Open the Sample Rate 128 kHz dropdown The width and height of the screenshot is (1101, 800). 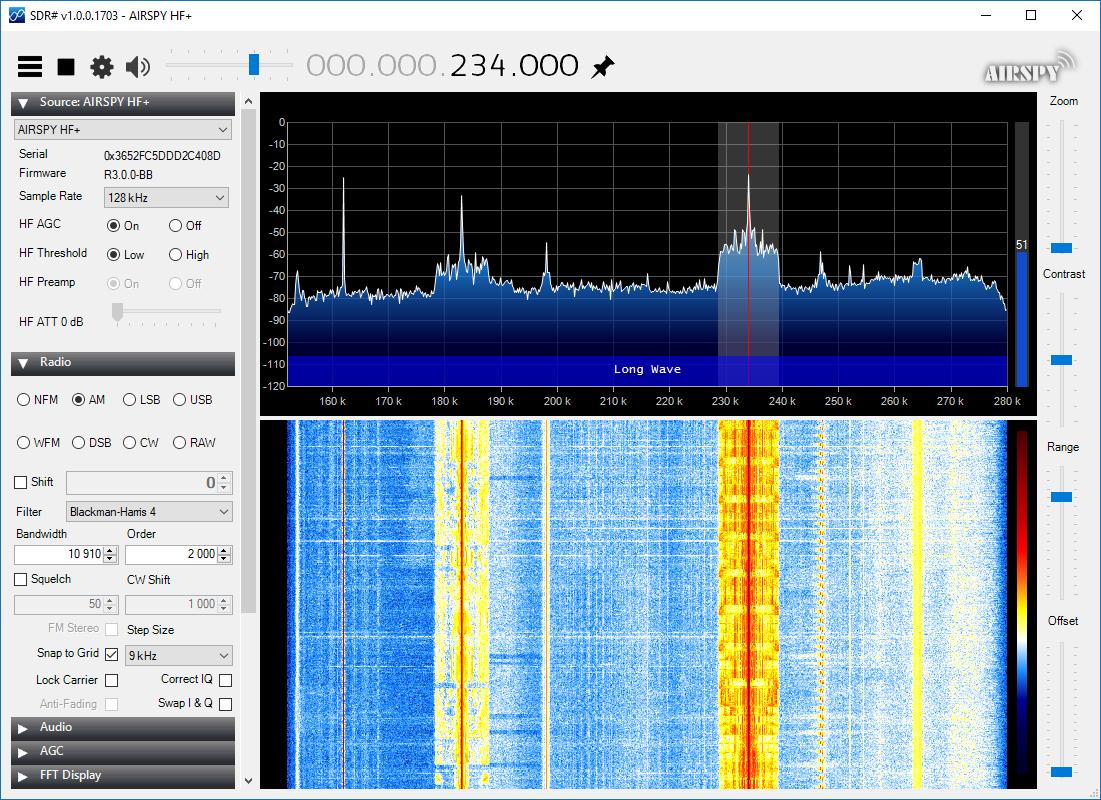tap(166, 198)
